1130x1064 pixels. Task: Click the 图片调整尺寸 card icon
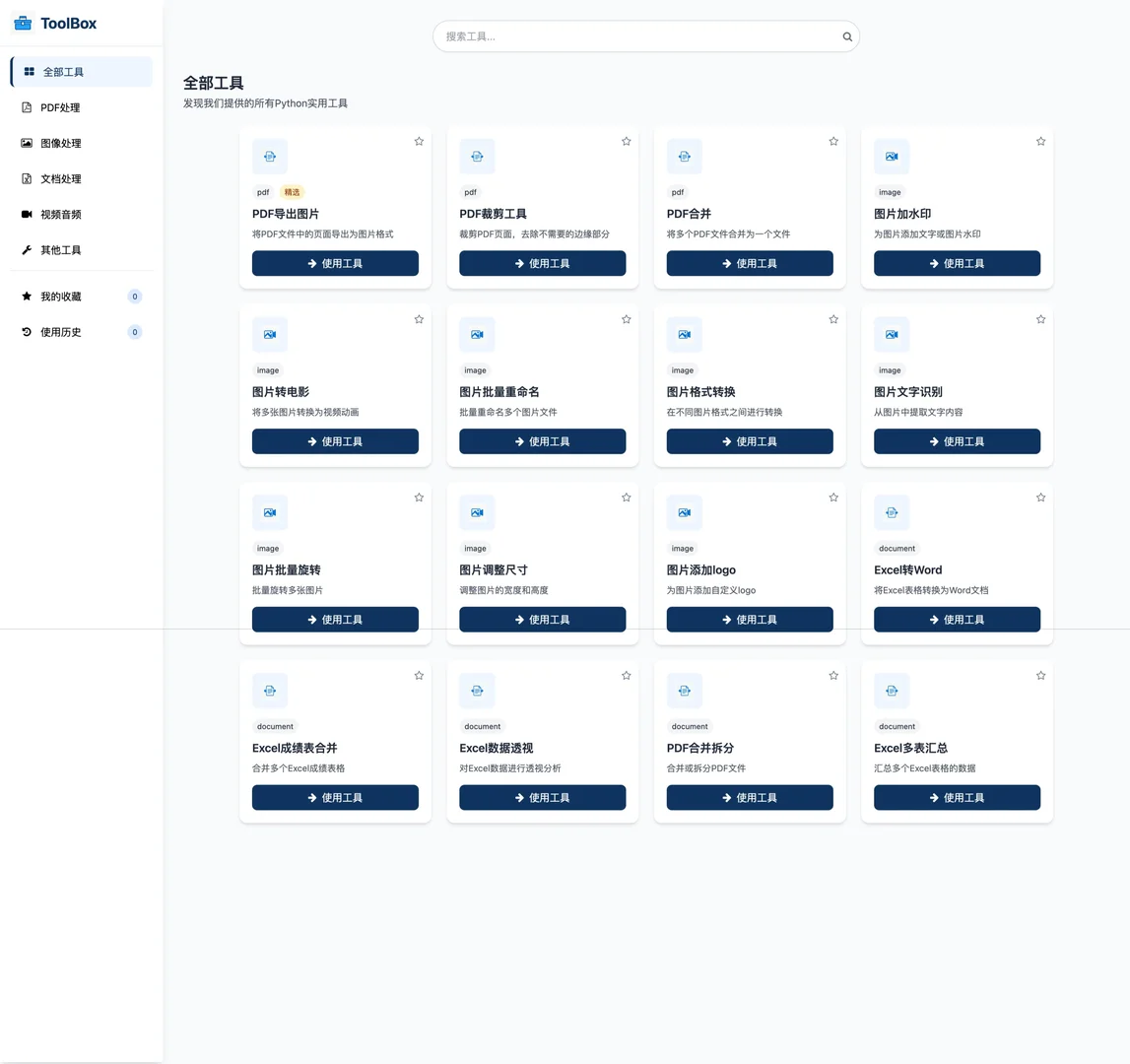pos(477,512)
